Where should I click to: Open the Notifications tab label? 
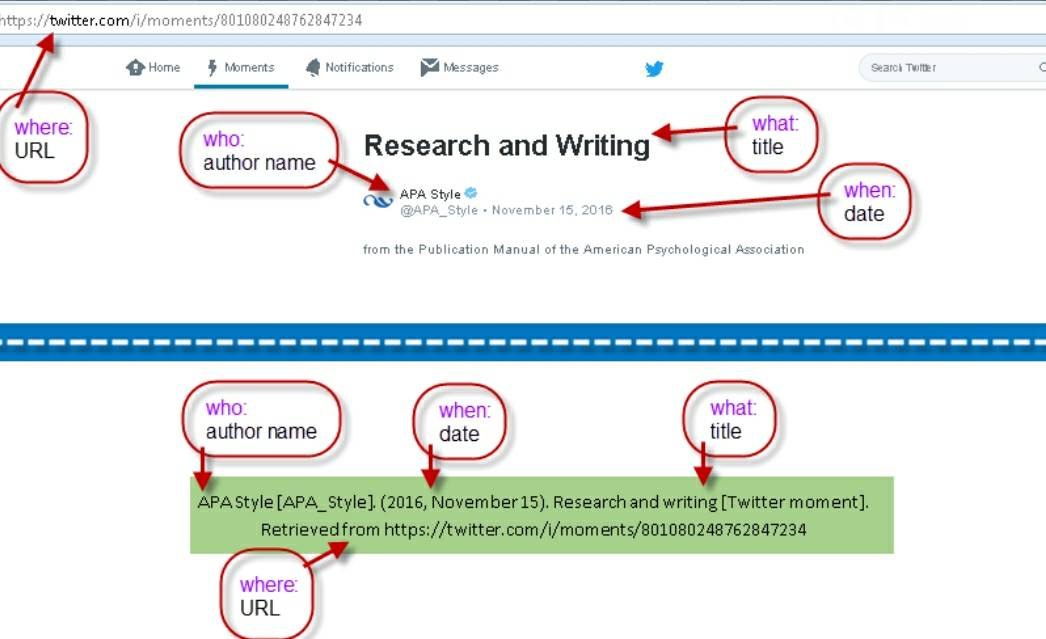click(360, 67)
